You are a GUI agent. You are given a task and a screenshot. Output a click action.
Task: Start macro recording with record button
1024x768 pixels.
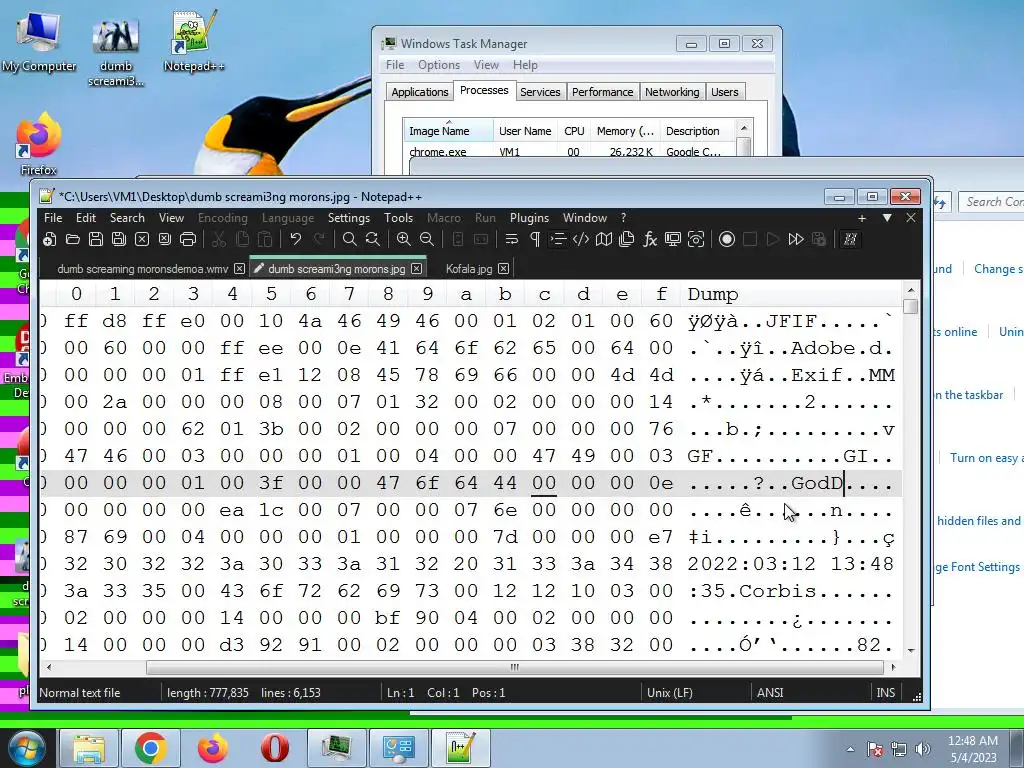point(727,240)
